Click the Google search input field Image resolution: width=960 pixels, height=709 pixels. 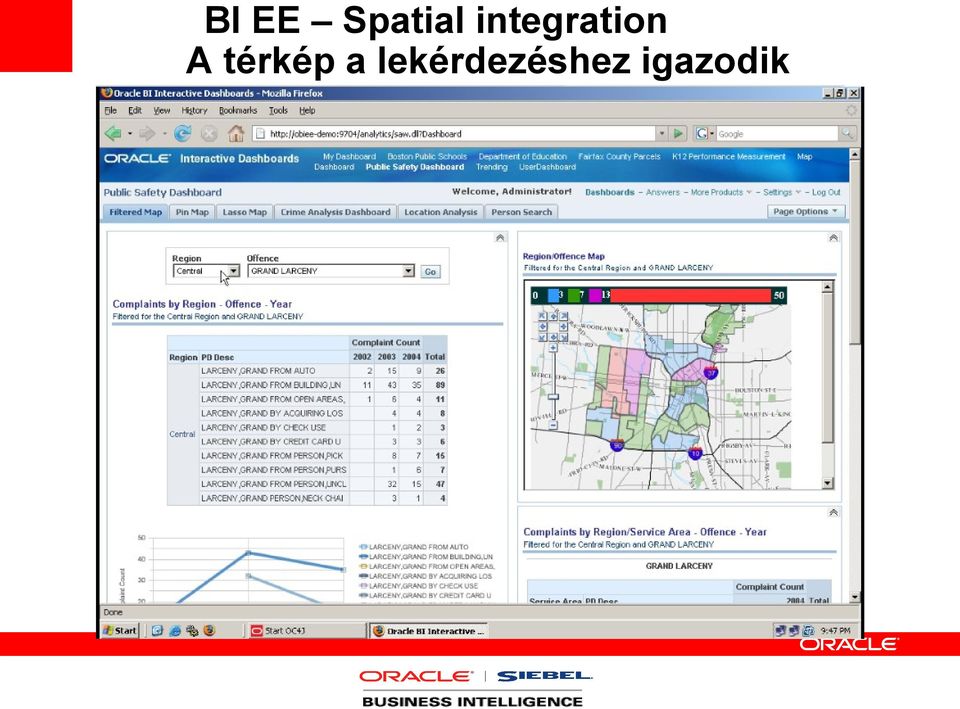tap(776, 133)
